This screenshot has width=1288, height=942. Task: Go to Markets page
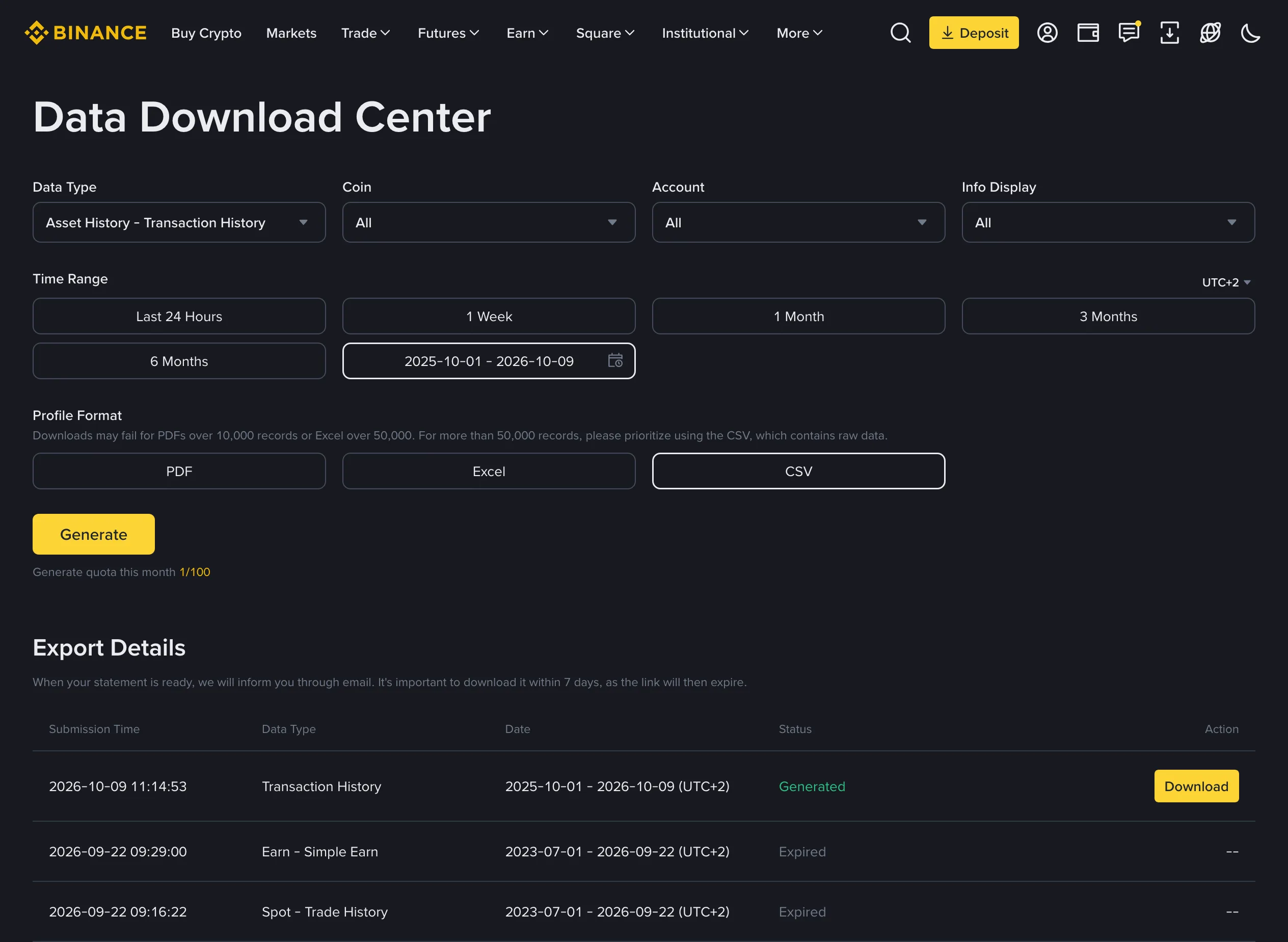click(x=291, y=33)
